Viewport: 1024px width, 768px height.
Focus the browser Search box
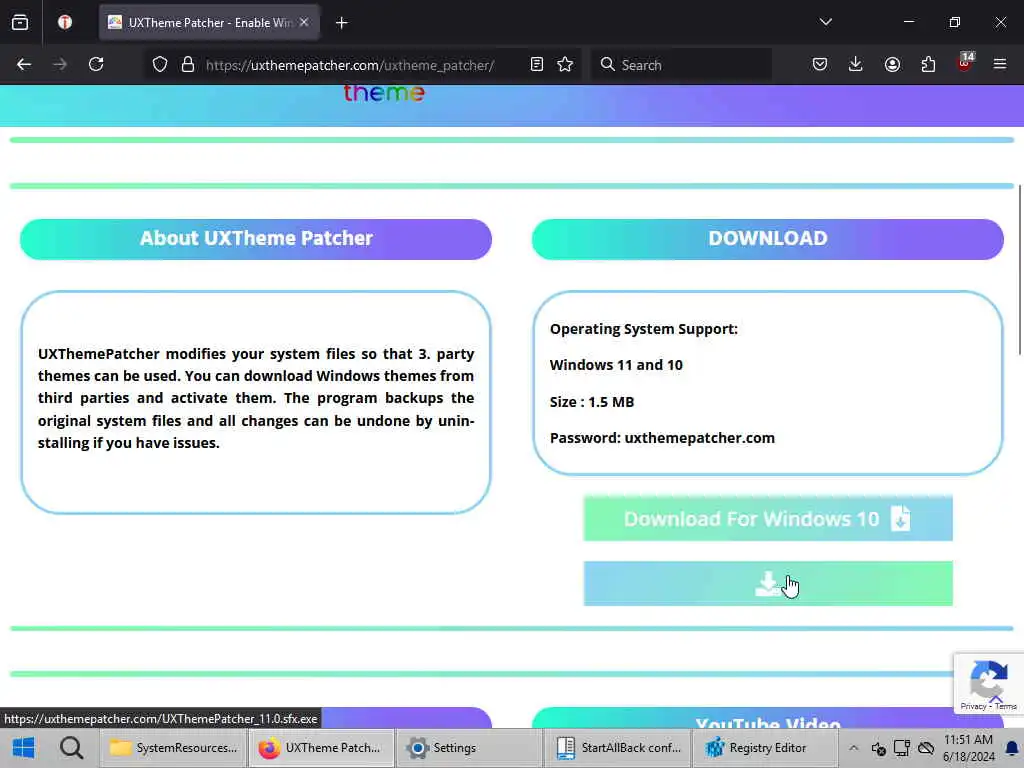pyautogui.click(x=682, y=65)
